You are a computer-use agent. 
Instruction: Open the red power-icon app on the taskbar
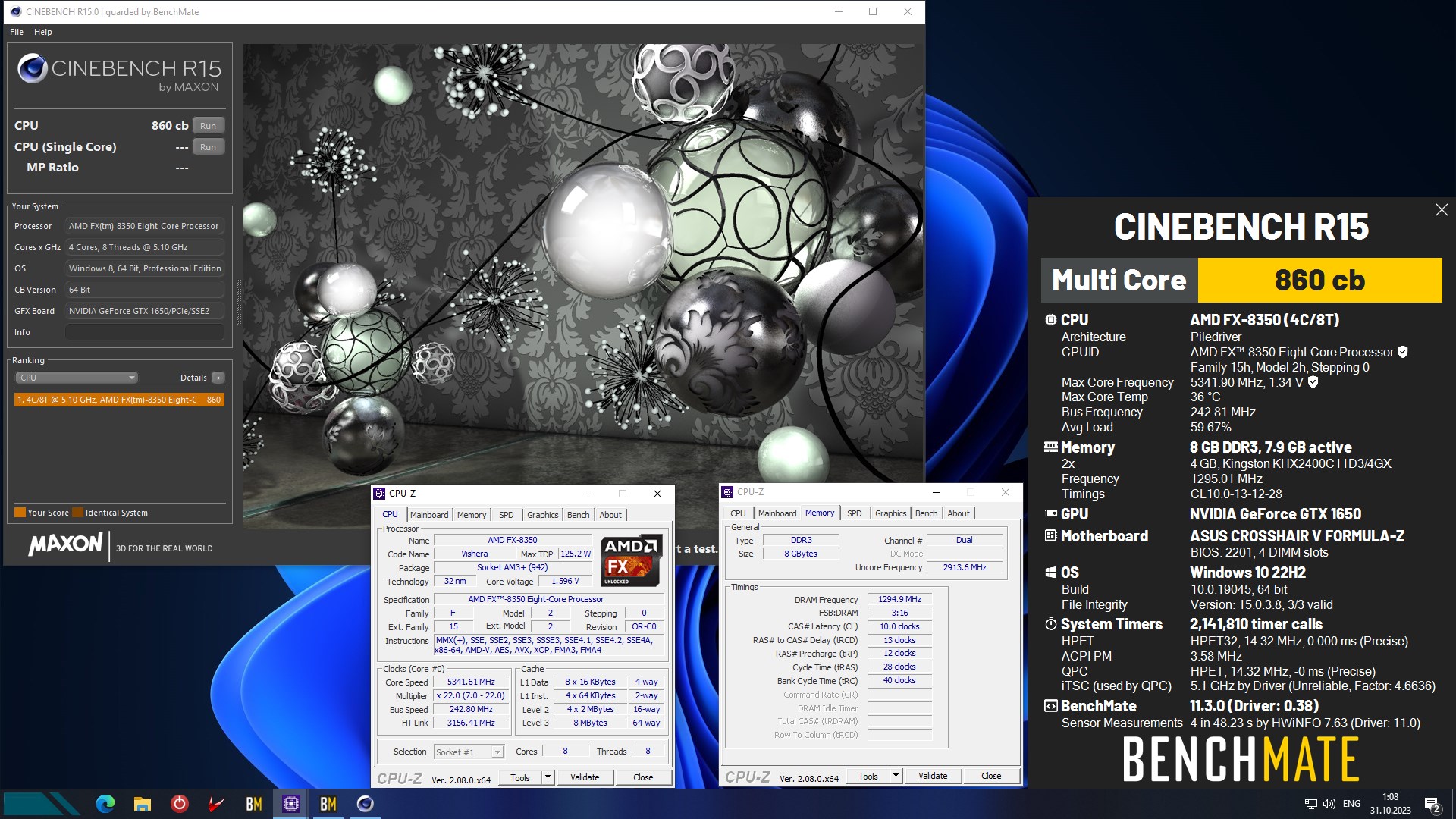click(x=180, y=804)
